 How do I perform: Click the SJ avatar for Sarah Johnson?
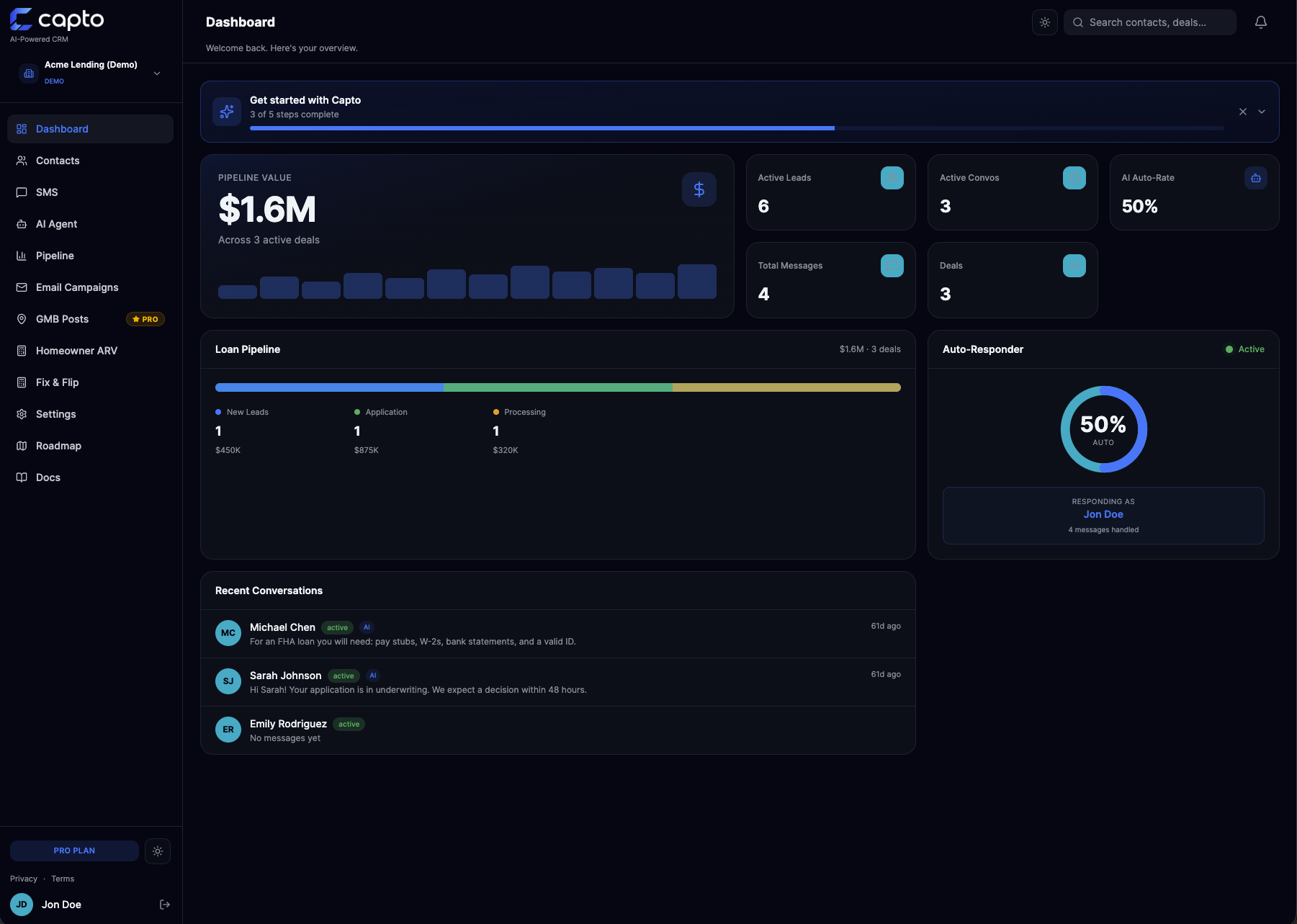click(x=228, y=681)
